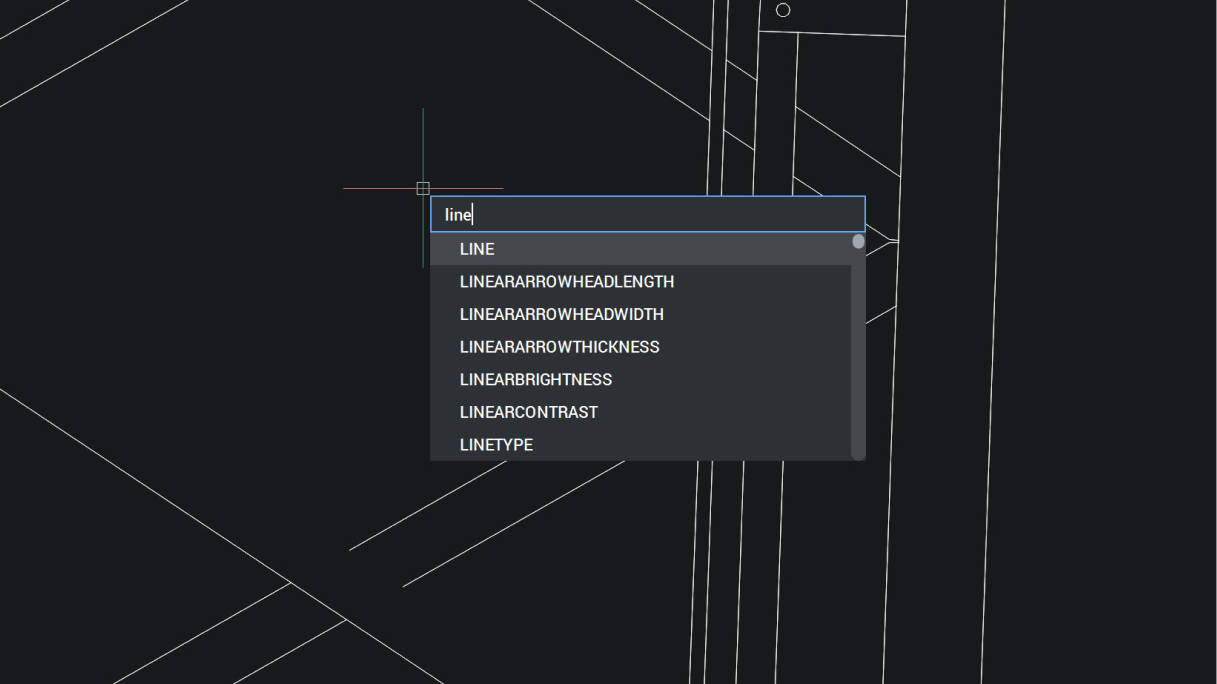Select the LINE command suggestion
1217x684 pixels.
(641, 249)
